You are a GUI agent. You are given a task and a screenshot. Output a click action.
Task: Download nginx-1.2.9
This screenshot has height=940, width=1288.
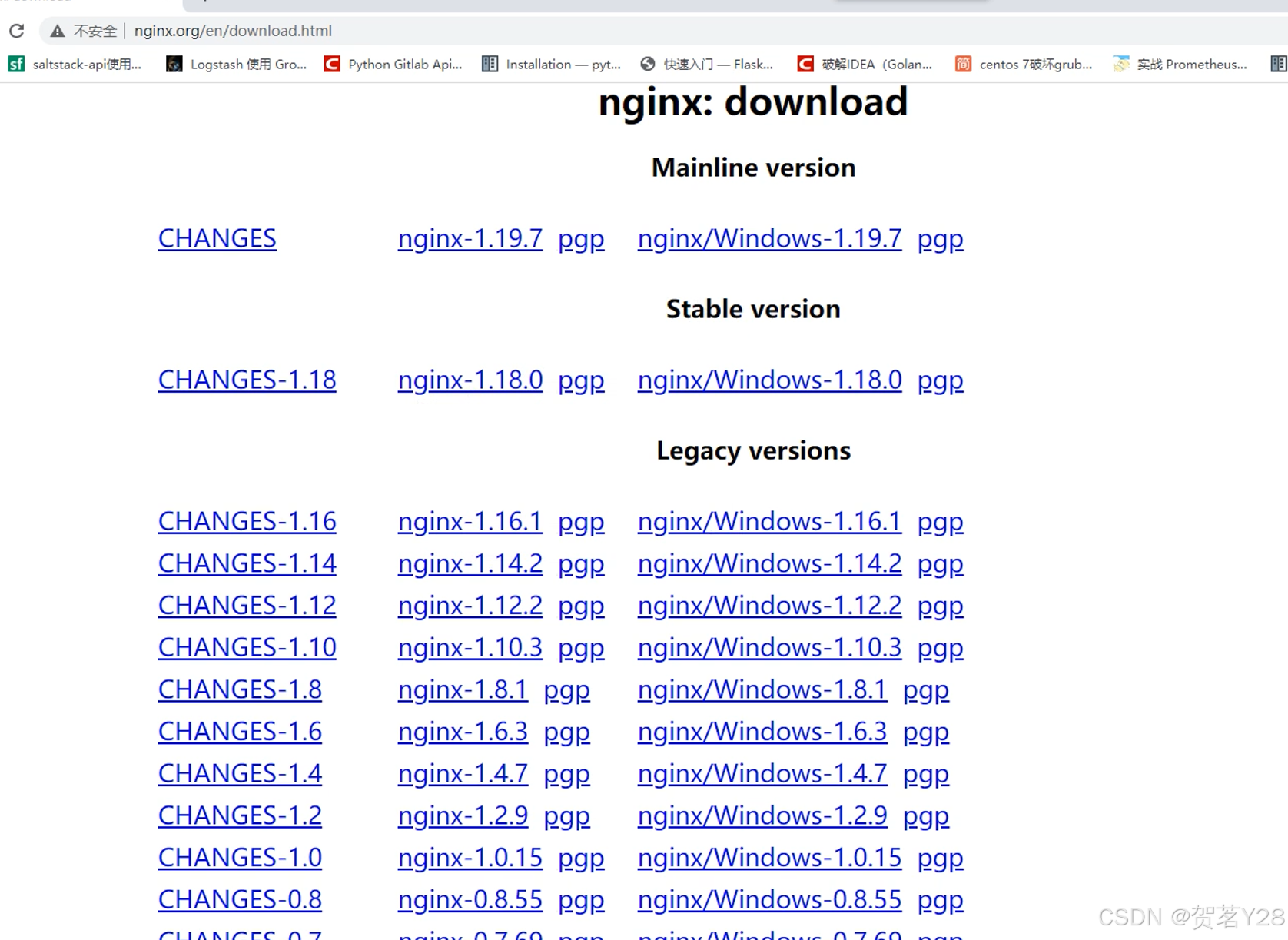pyautogui.click(x=463, y=815)
